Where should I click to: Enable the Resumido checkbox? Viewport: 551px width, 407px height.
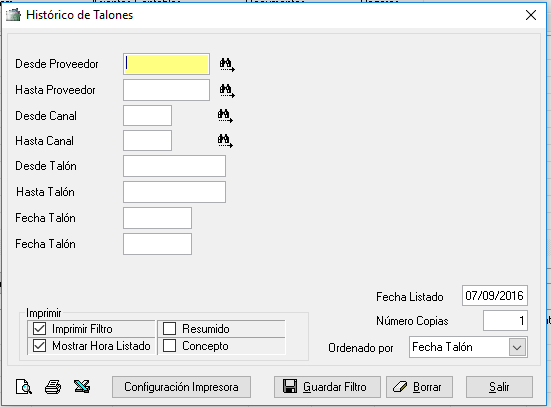click(x=169, y=329)
